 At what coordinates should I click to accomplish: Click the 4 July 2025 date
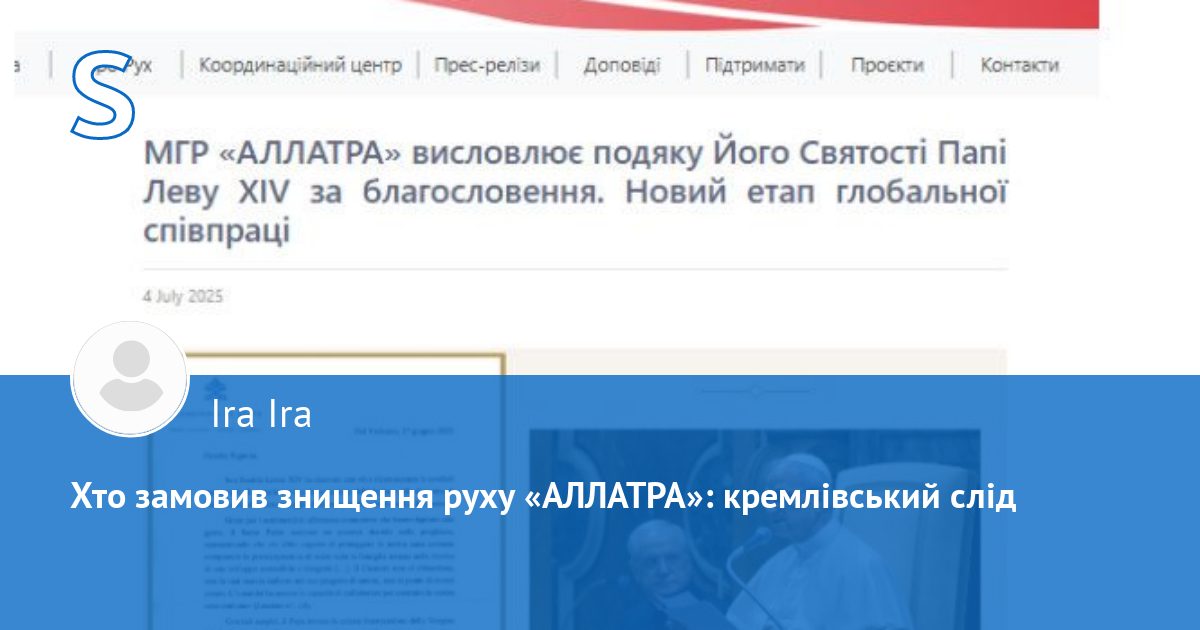coord(183,296)
